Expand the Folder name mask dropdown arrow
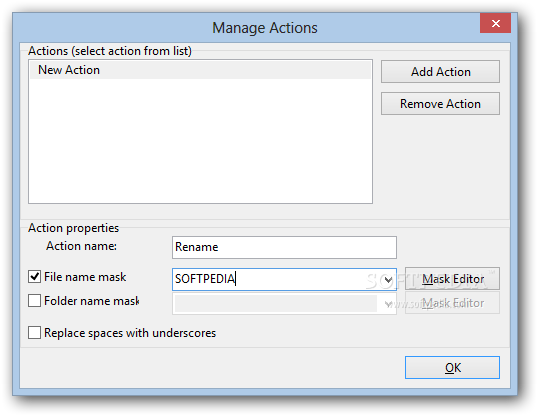 point(388,304)
